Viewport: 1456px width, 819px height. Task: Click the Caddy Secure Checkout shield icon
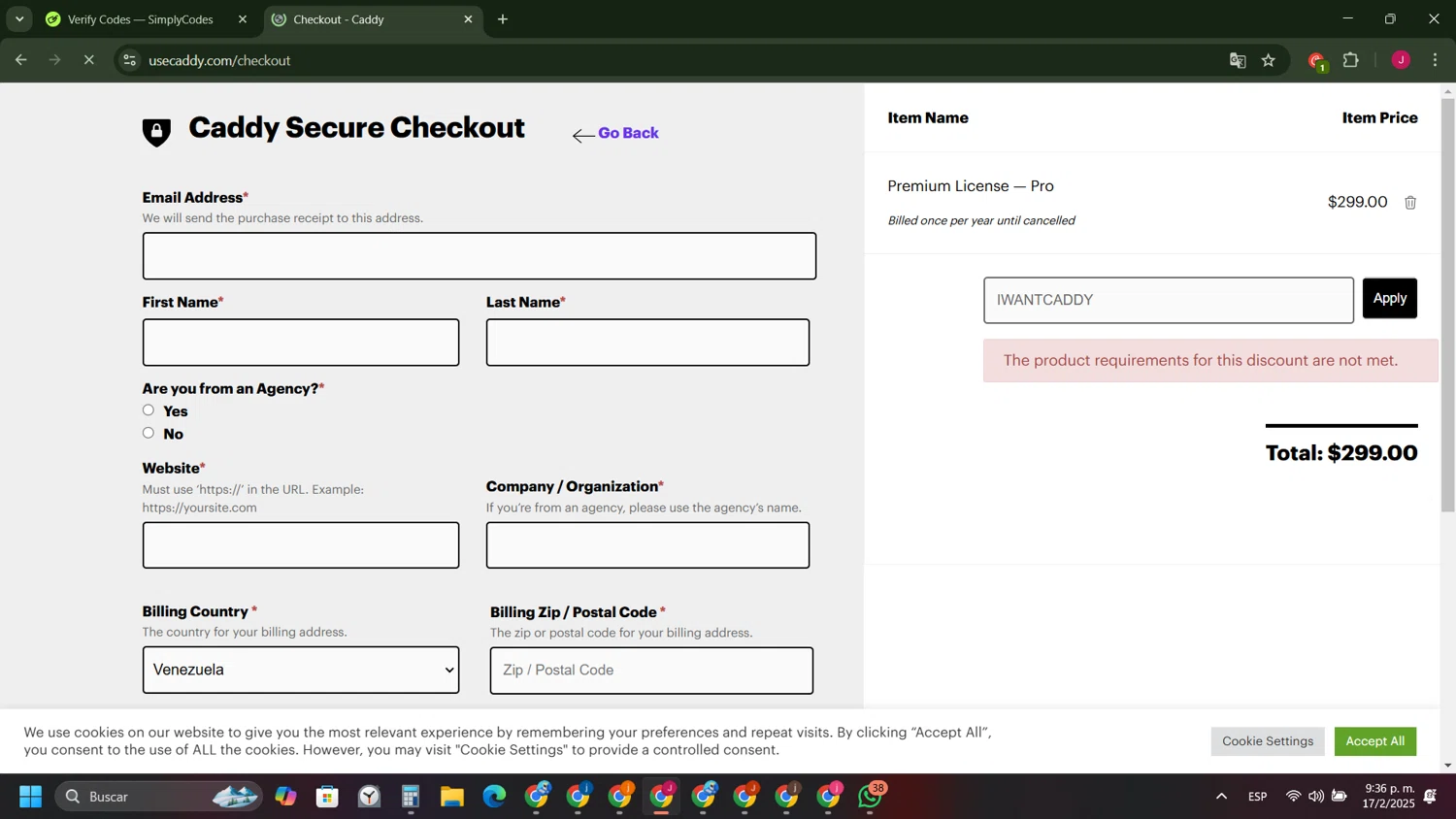[x=156, y=132]
